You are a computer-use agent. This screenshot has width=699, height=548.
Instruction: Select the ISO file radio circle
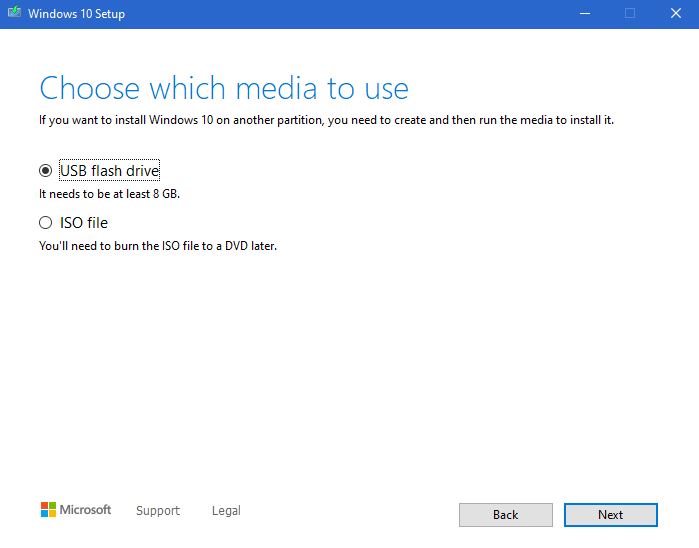point(45,222)
